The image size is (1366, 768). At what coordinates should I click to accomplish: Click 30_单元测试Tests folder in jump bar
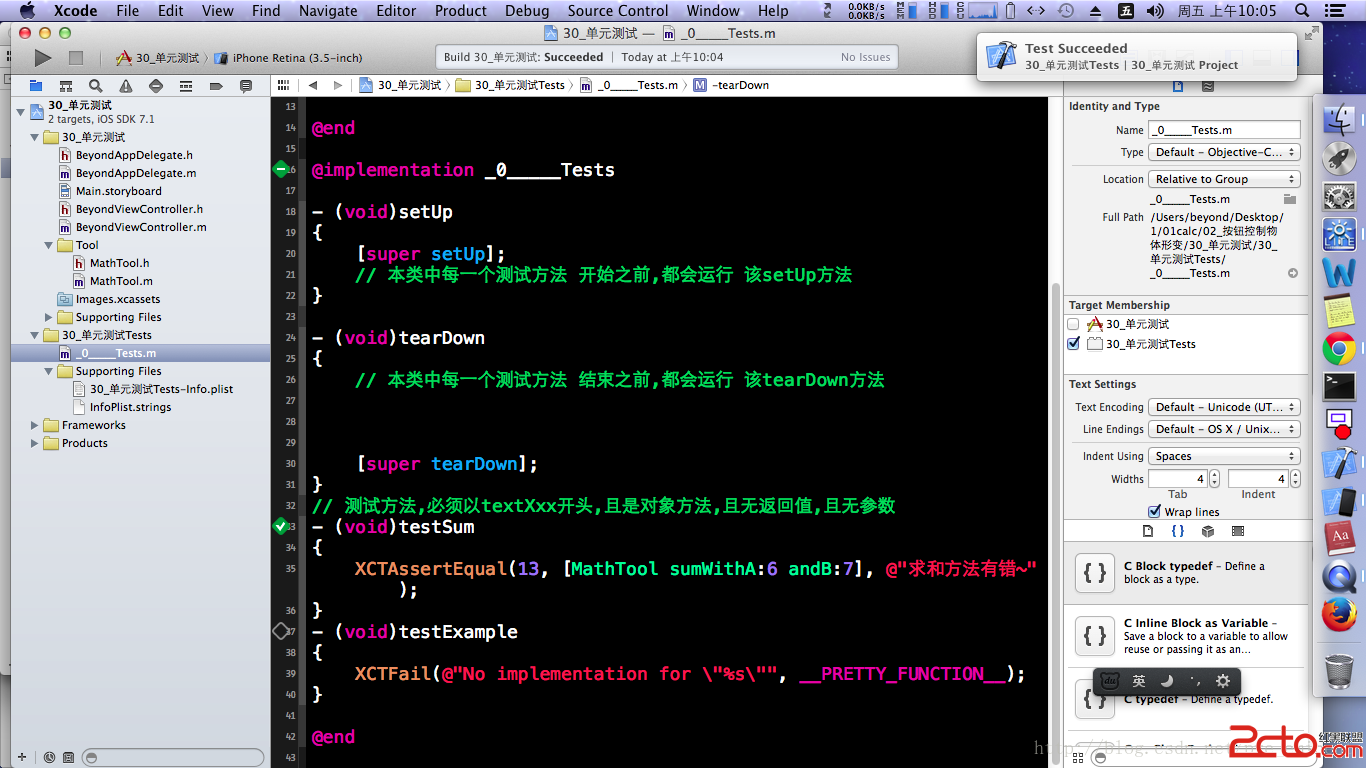(x=511, y=85)
